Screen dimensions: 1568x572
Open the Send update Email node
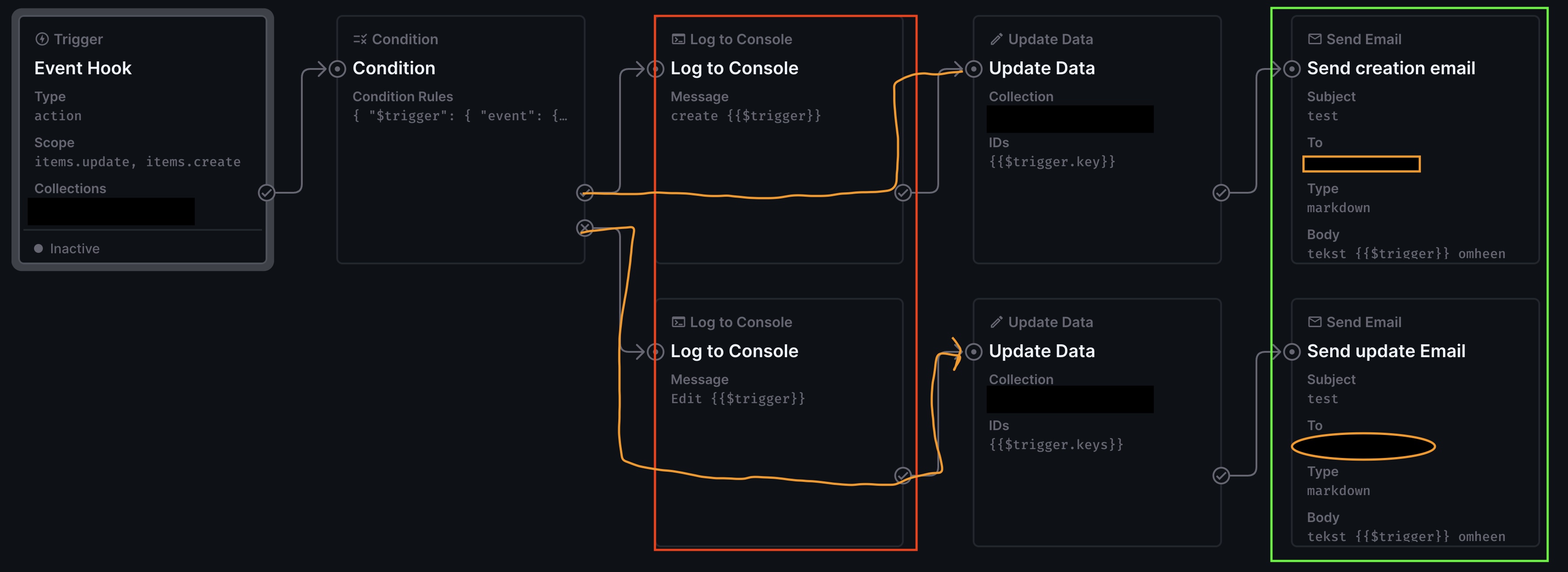pos(1387,351)
